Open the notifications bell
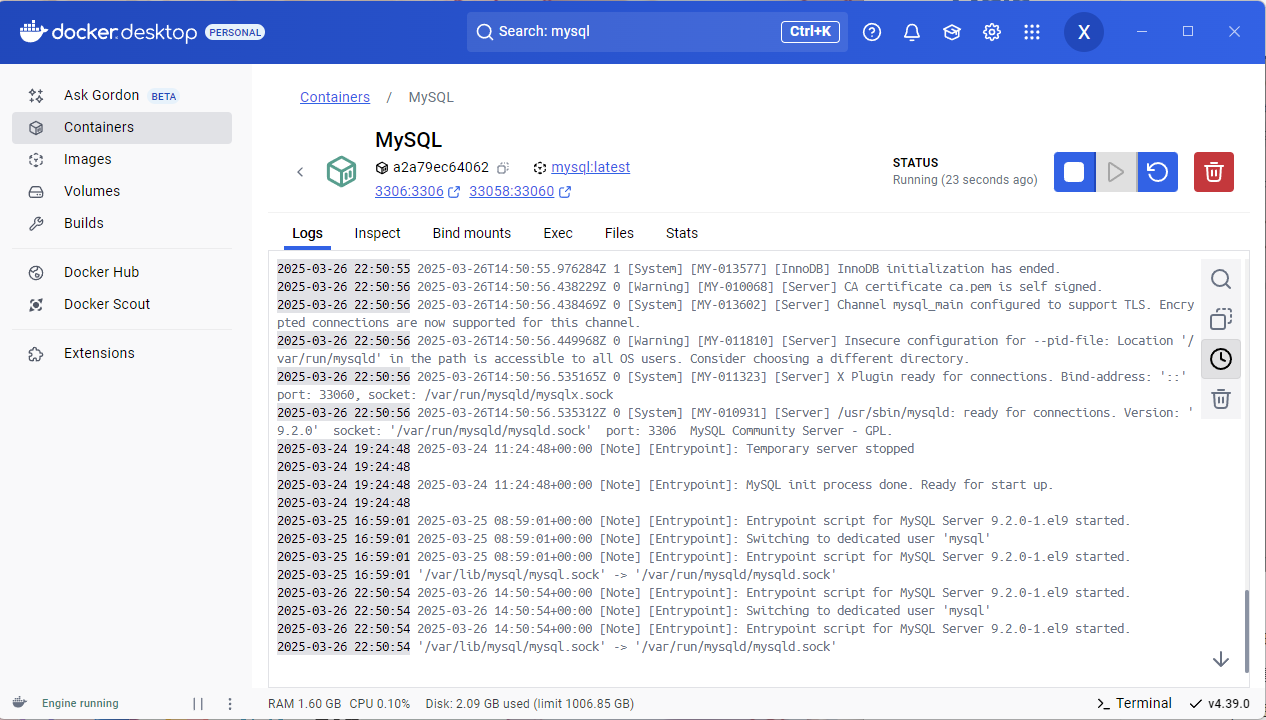This screenshot has height=720, width=1266. coord(911,31)
